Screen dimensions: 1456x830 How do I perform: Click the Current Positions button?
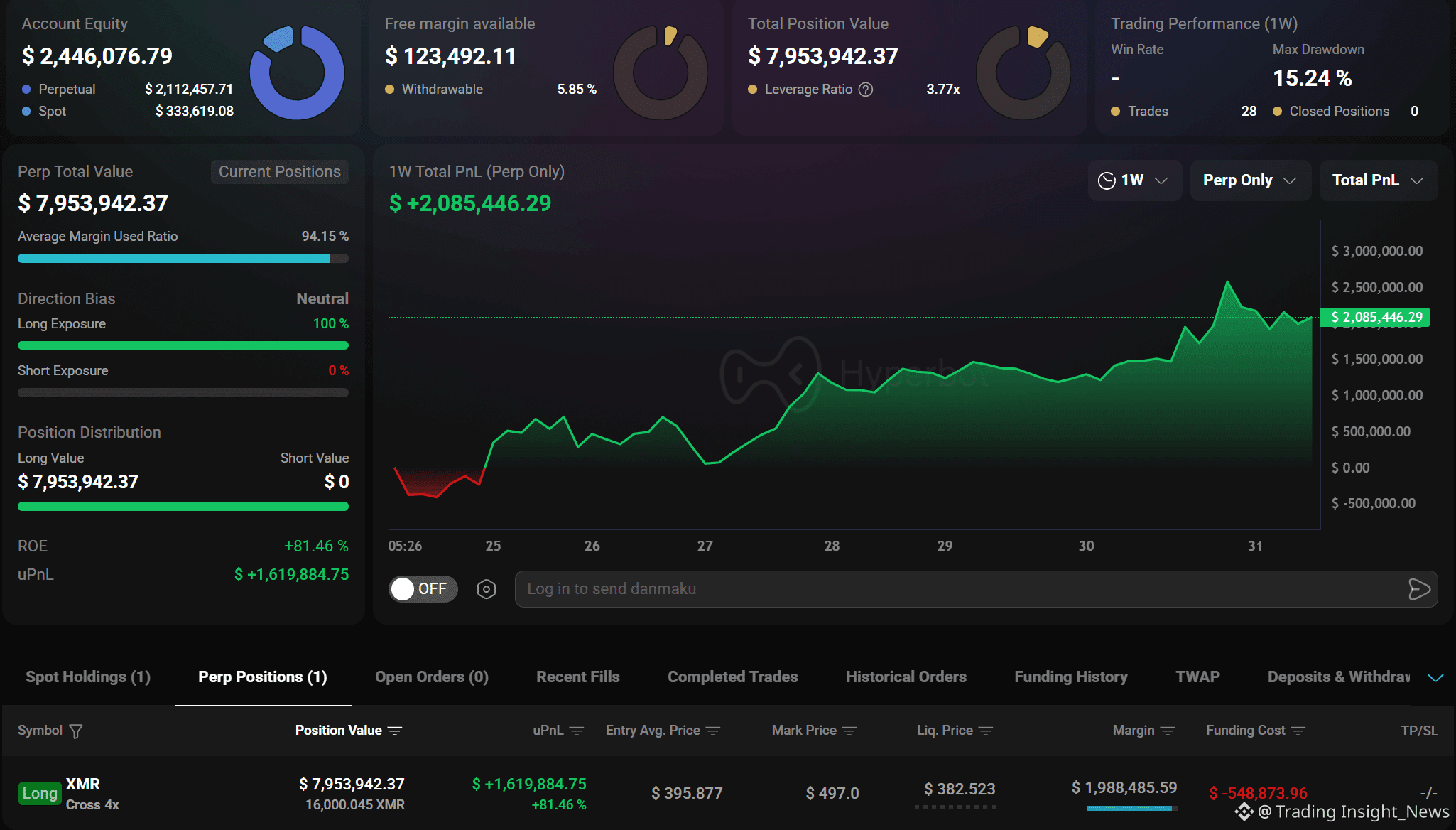click(280, 172)
